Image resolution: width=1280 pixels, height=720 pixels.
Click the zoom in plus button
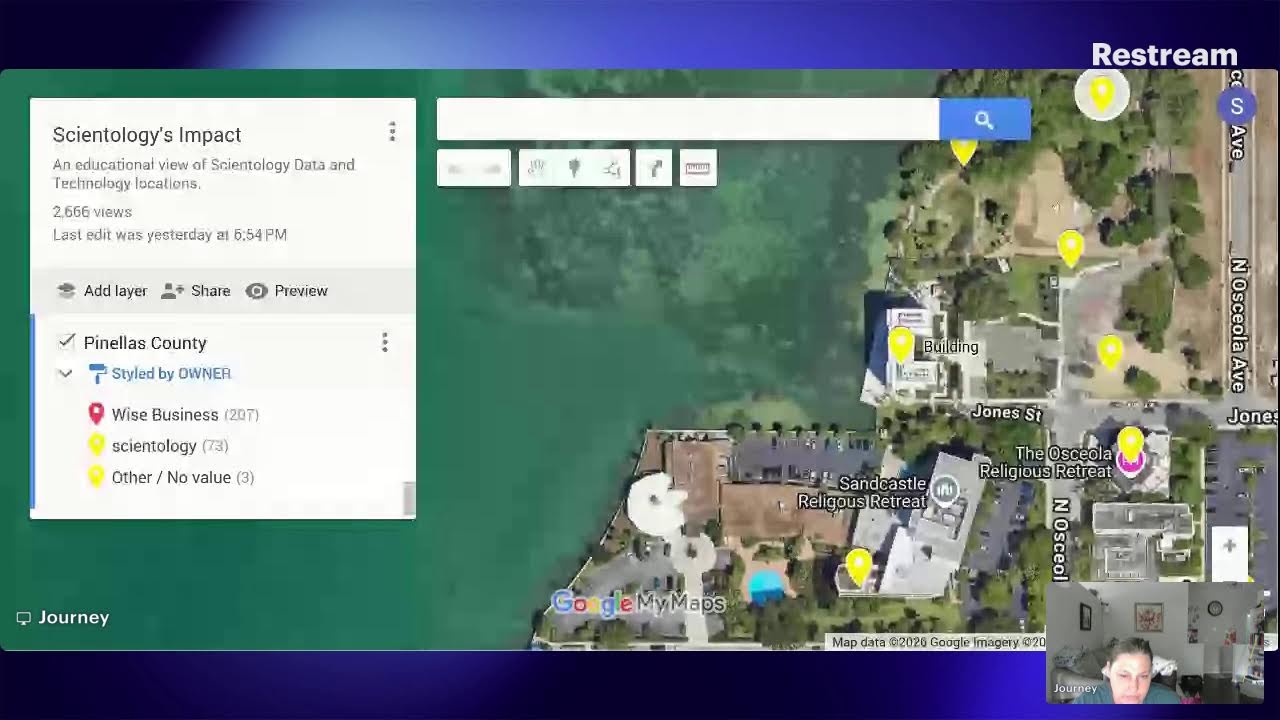click(1229, 546)
